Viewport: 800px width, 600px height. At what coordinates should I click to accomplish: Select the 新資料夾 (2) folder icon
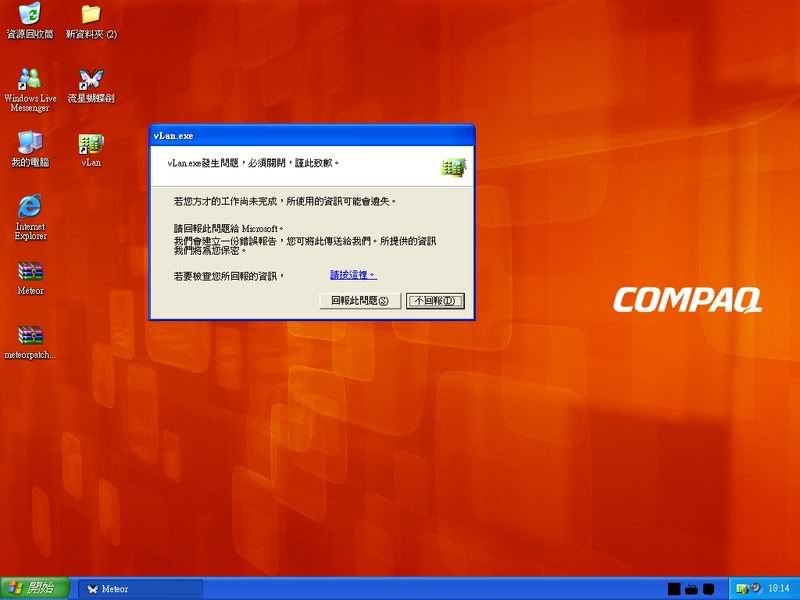pos(91,15)
